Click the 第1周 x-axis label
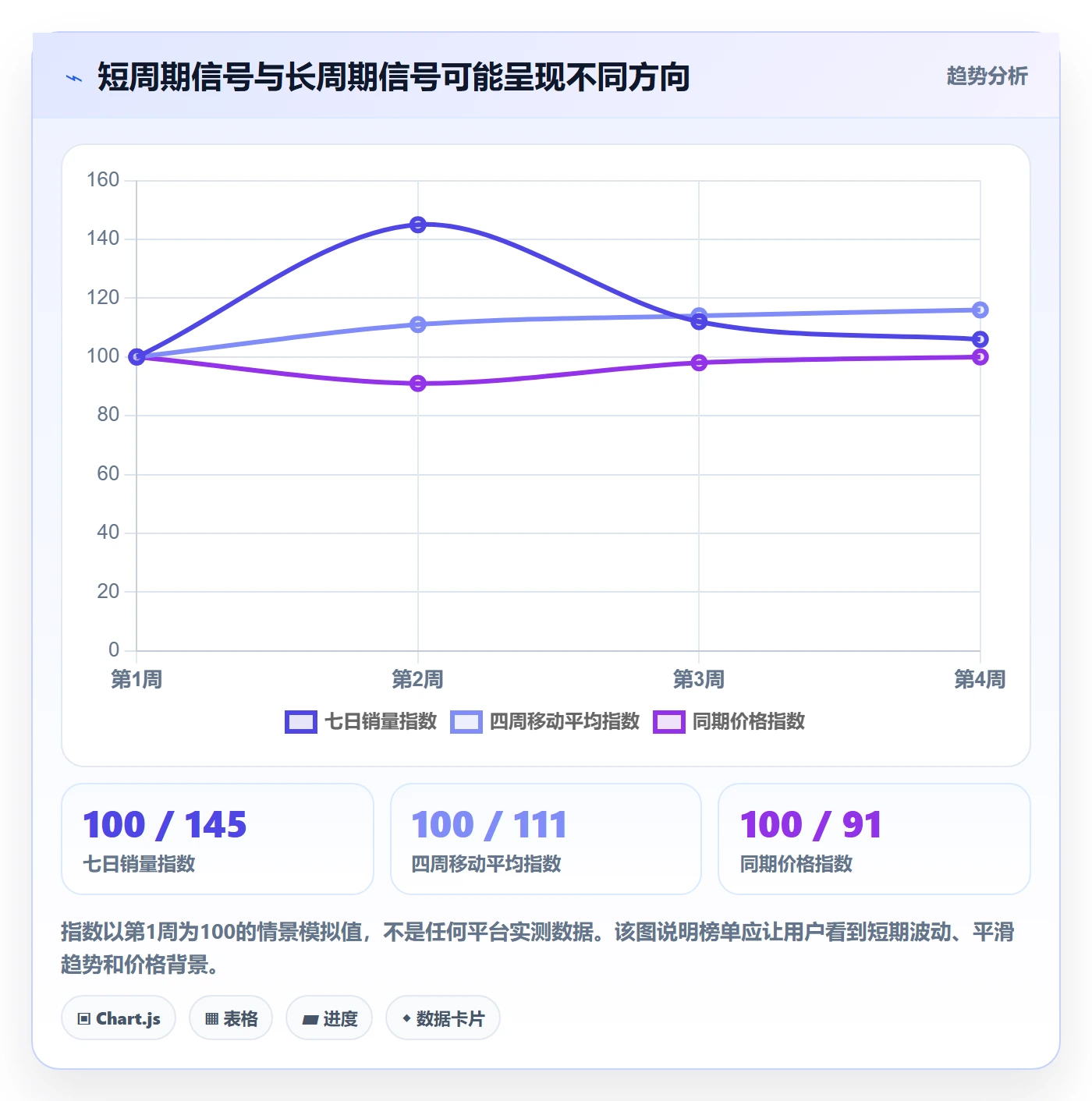Viewport: 1092px width, 1101px height. click(x=136, y=679)
